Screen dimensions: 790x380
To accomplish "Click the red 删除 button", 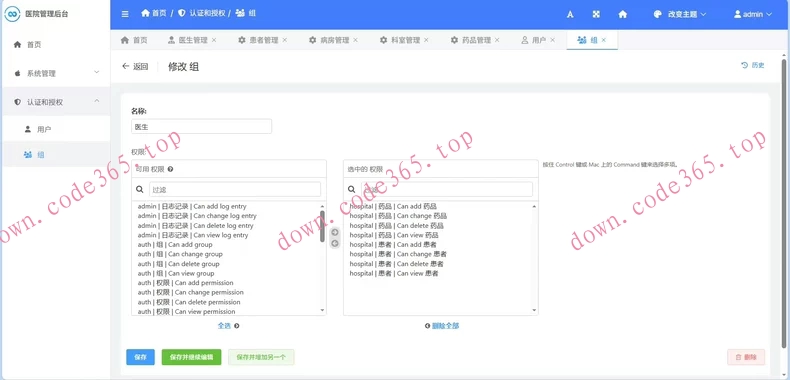I will click(746, 357).
